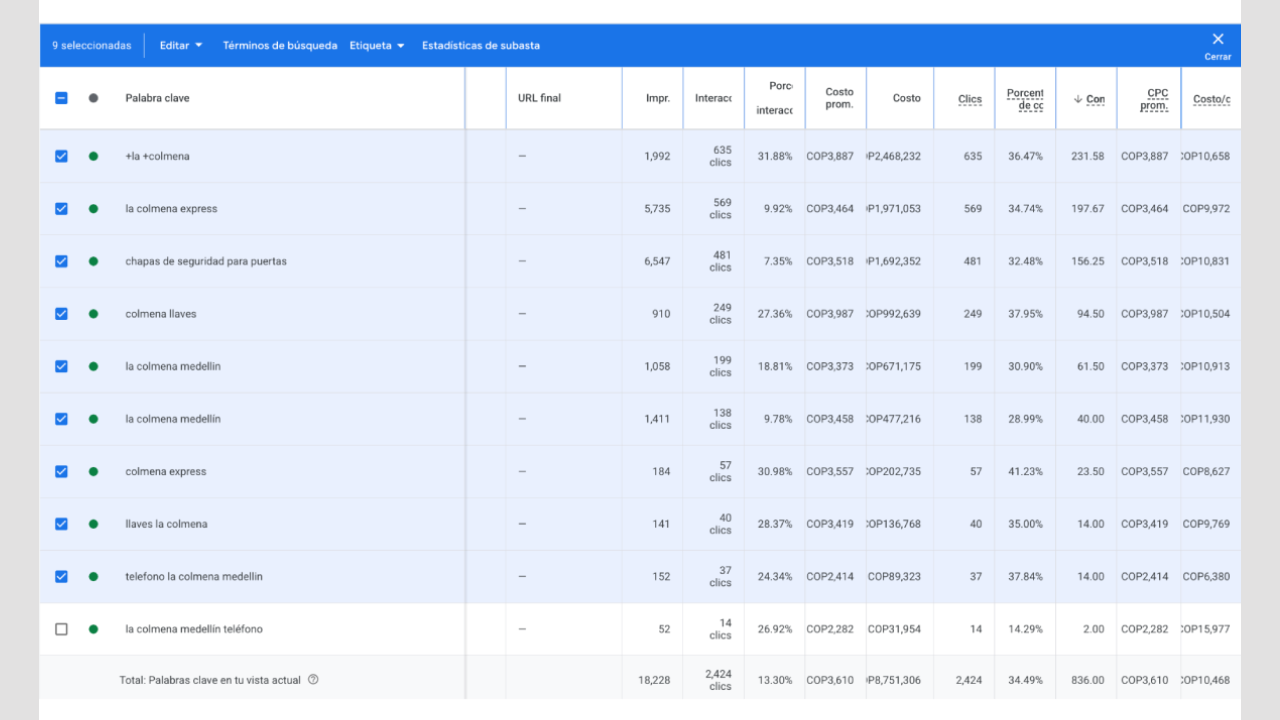Expand the Etiqueta dropdown
This screenshot has height=720, width=1280.
tap(377, 45)
